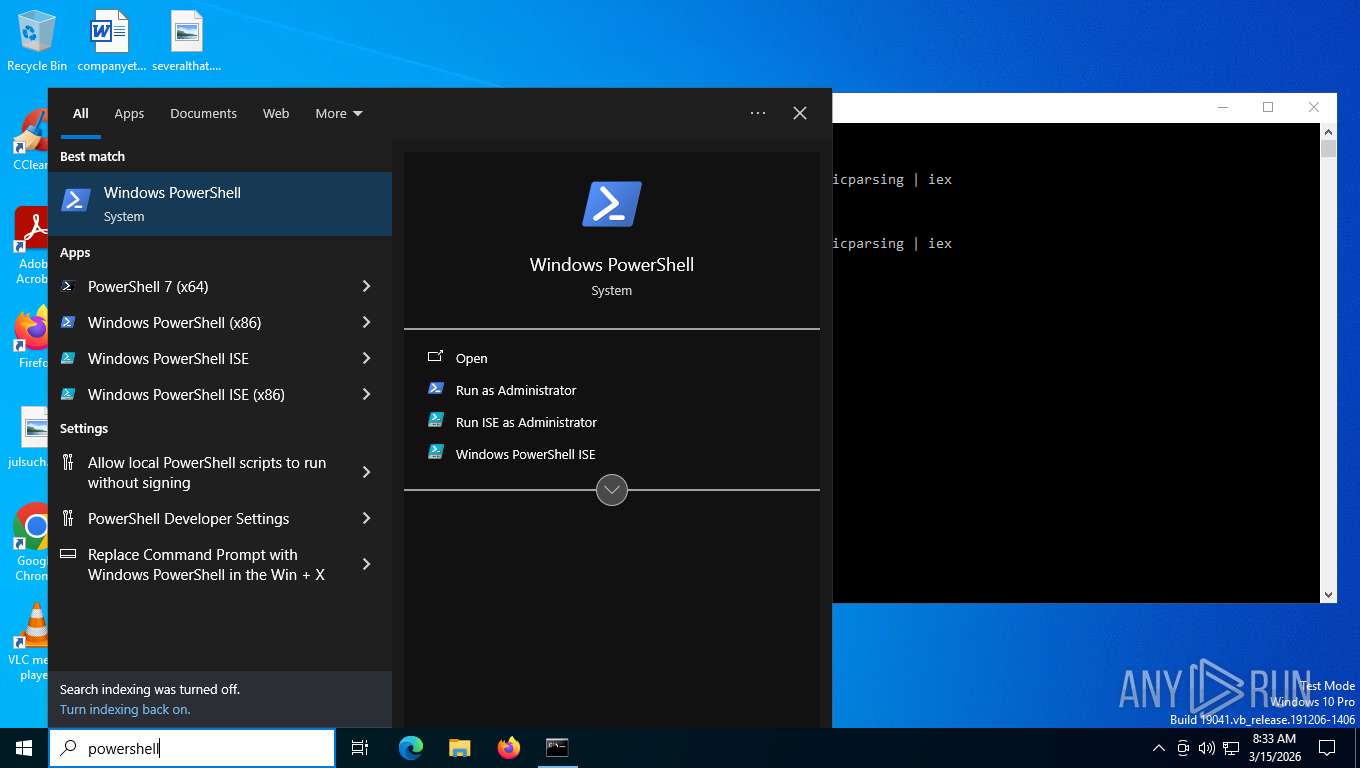Close the search panel with X
This screenshot has height=768, width=1360.
(800, 113)
